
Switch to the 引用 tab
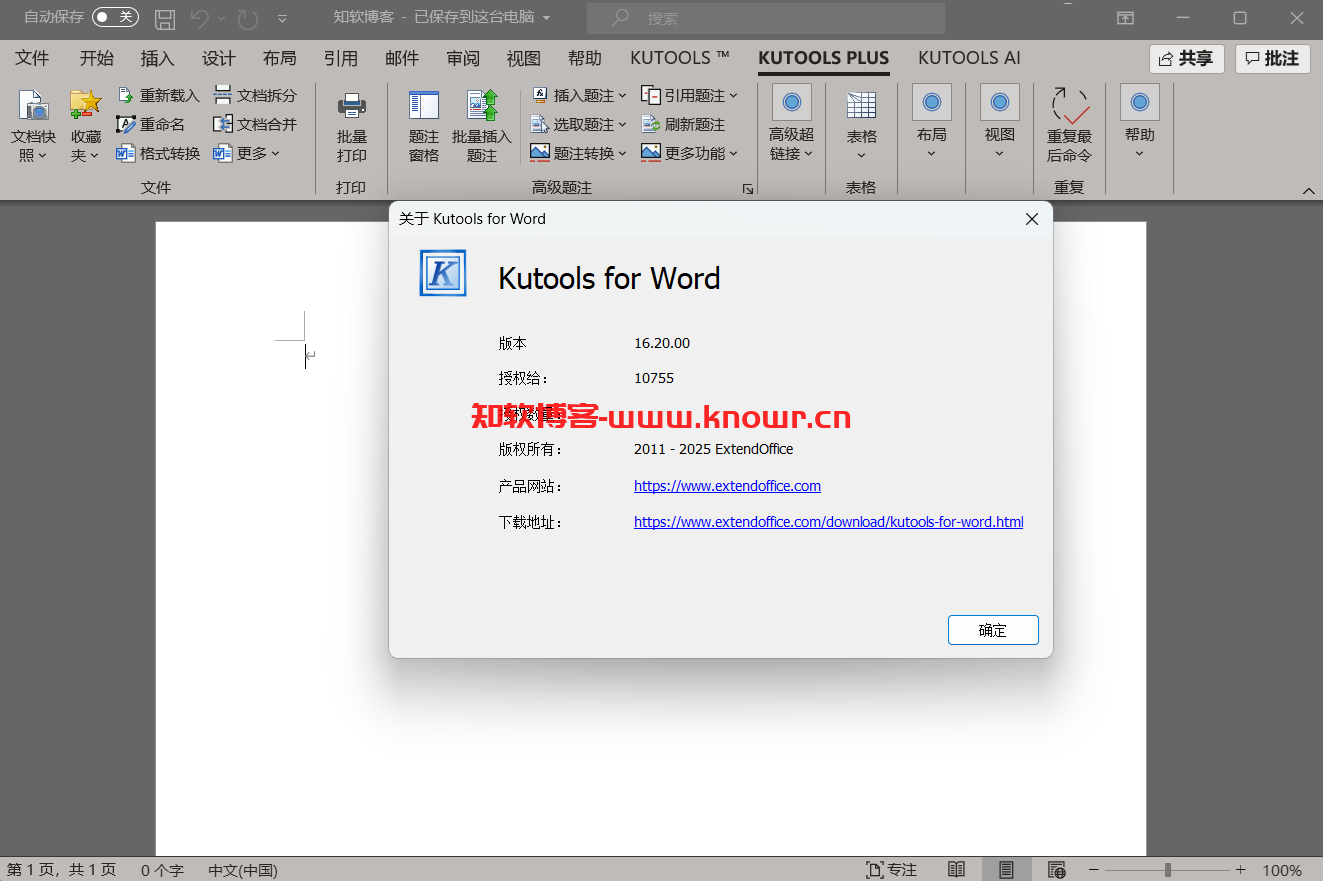[x=340, y=58]
